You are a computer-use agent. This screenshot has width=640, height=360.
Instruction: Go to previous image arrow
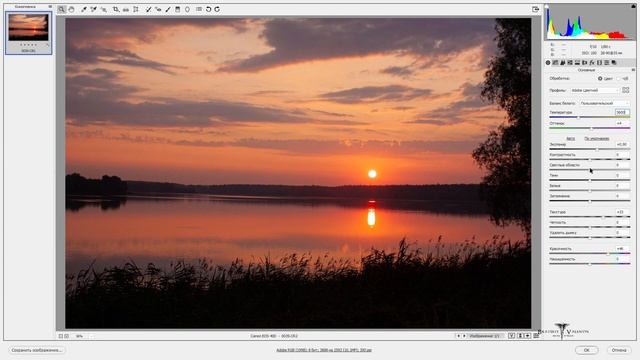tap(458, 336)
